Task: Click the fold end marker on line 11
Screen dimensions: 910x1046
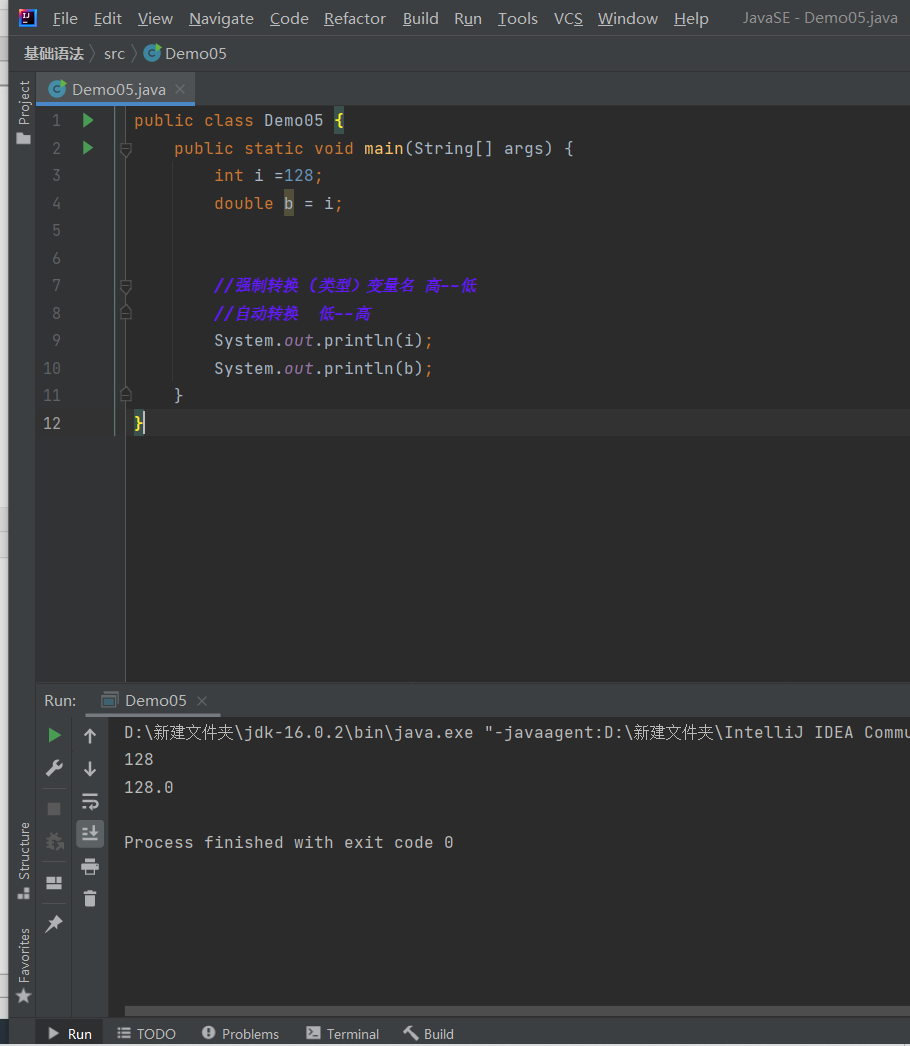Action: coord(125,394)
